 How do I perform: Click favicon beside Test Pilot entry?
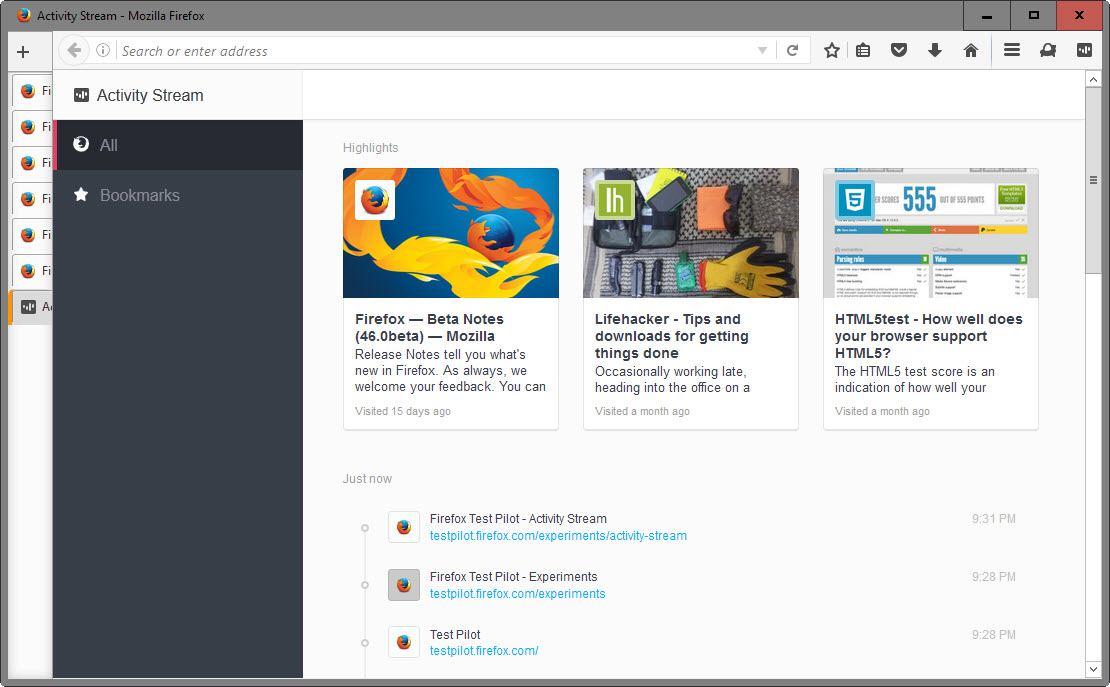(404, 642)
